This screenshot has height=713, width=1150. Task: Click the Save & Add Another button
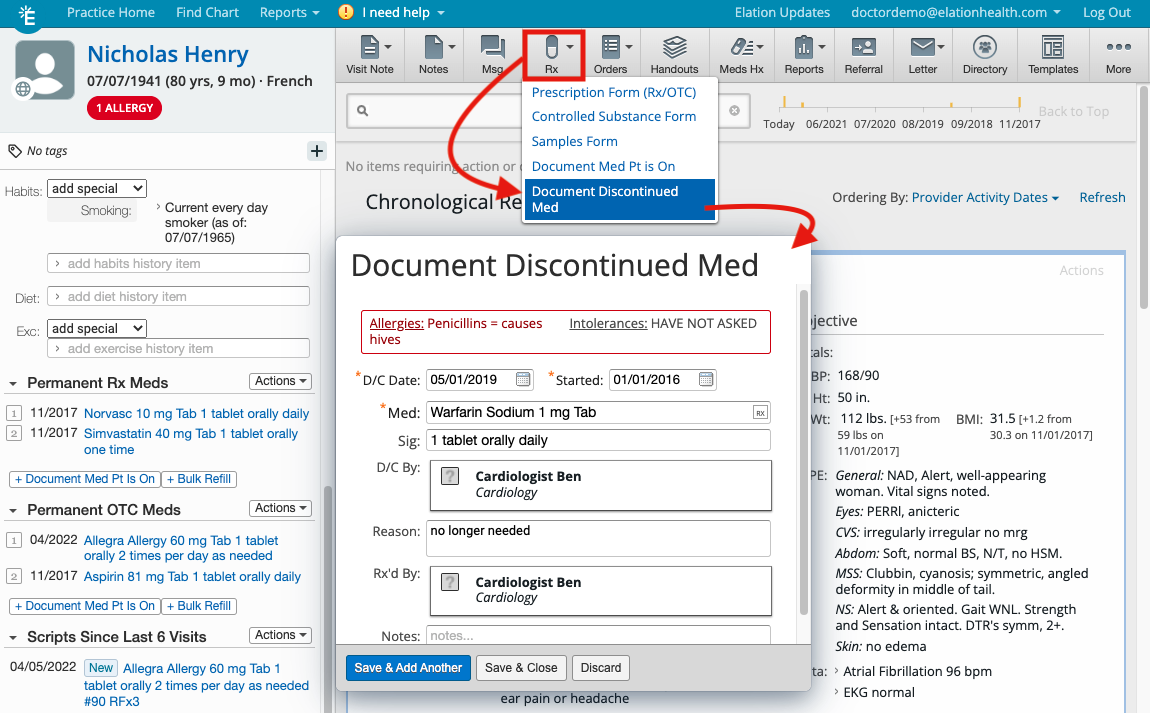(408, 667)
